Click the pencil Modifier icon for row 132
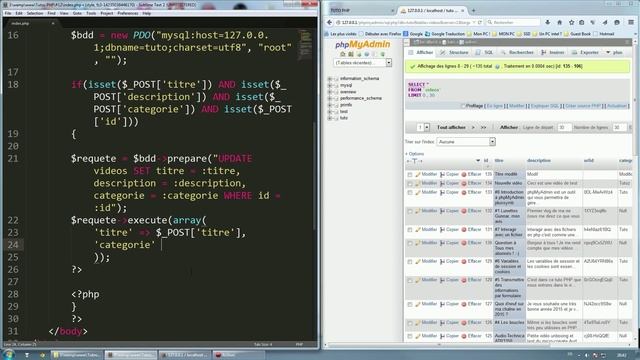640x360 pixels. [418, 211]
